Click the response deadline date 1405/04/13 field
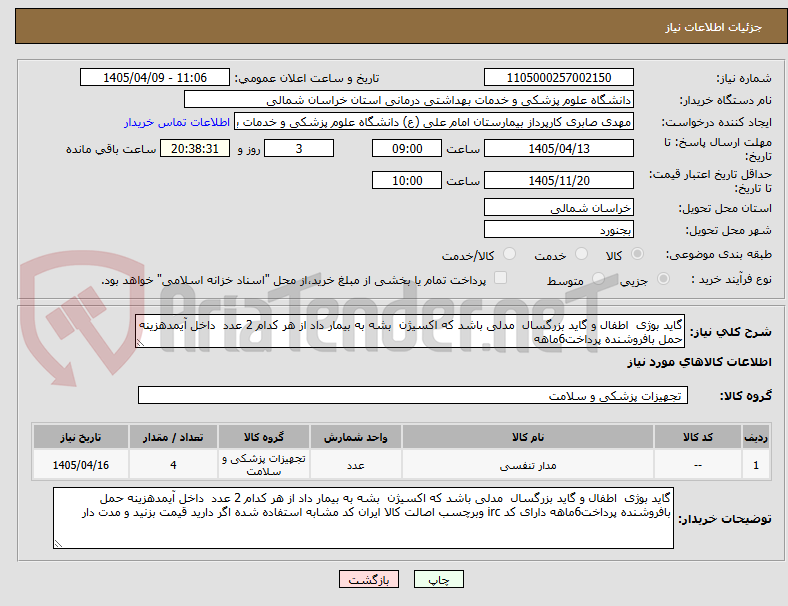 tap(558, 149)
